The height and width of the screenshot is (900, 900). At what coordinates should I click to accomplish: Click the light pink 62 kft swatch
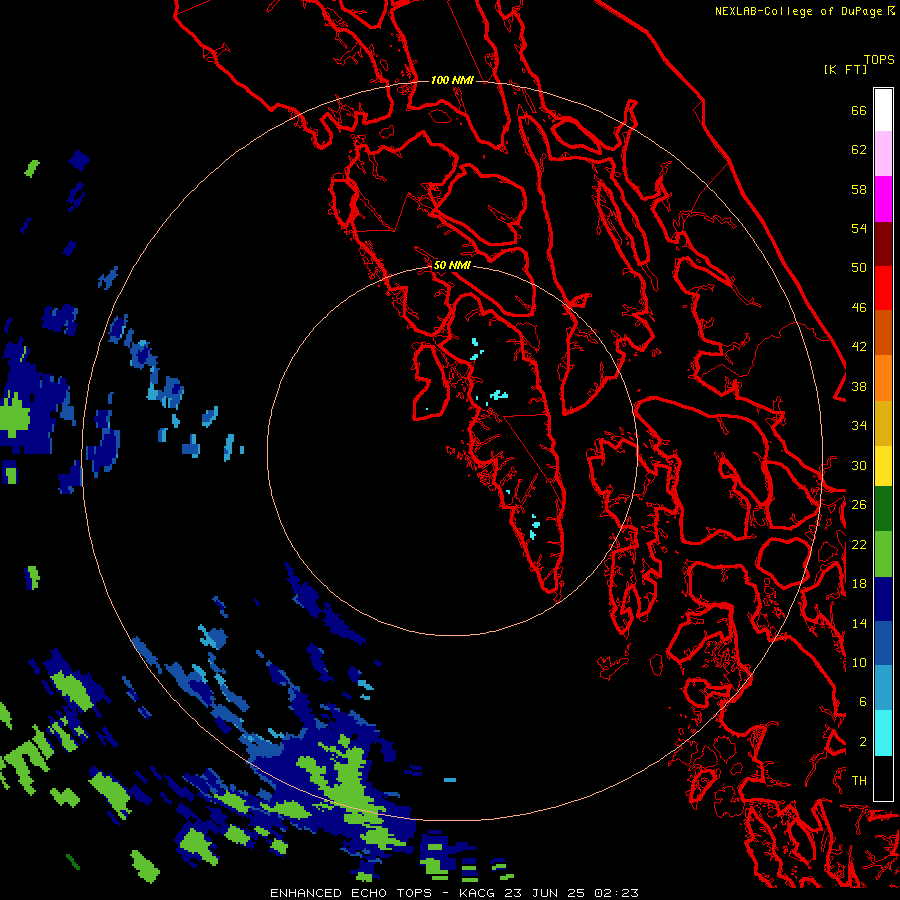pyautogui.click(x=883, y=153)
